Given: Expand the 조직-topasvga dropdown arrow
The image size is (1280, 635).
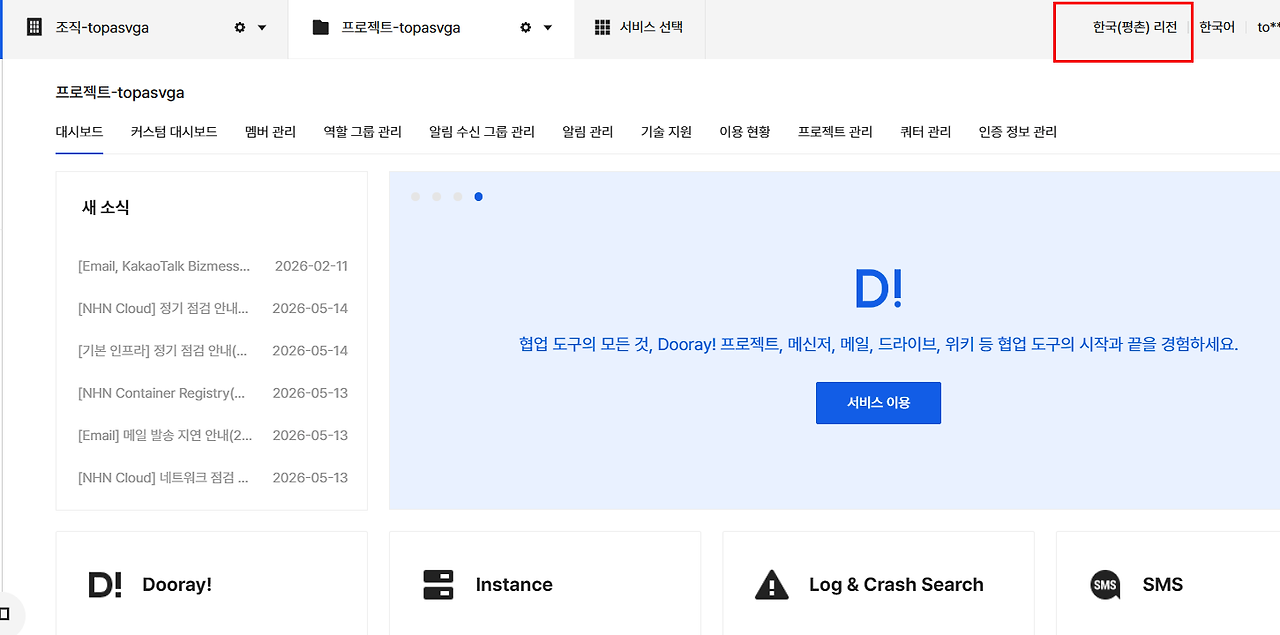Looking at the screenshot, I should click(x=262, y=28).
